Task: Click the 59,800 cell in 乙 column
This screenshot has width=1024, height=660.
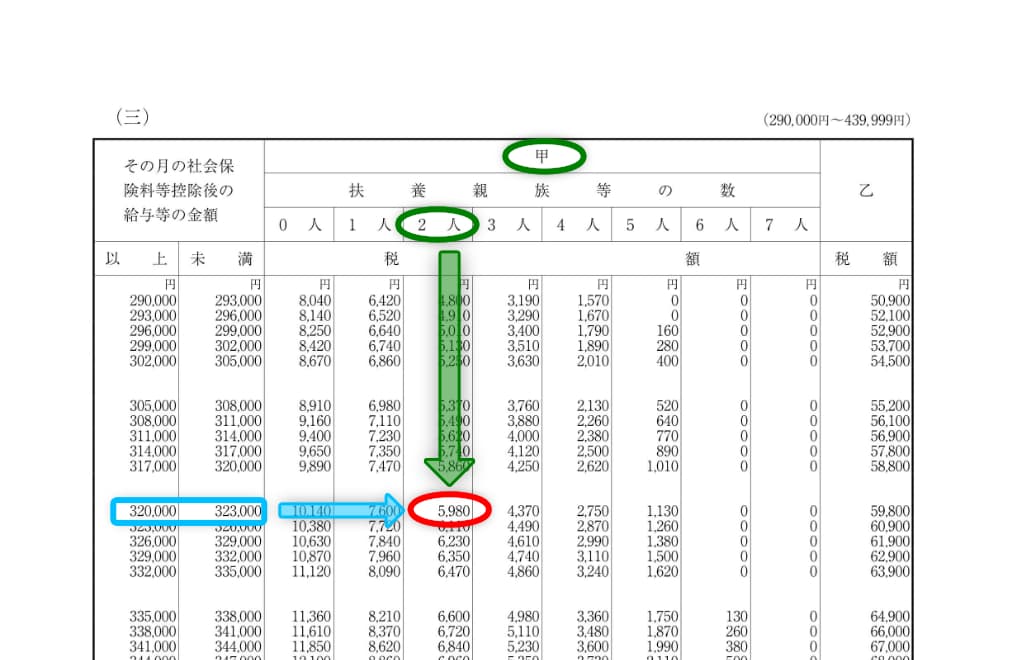Action: [x=890, y=511]
